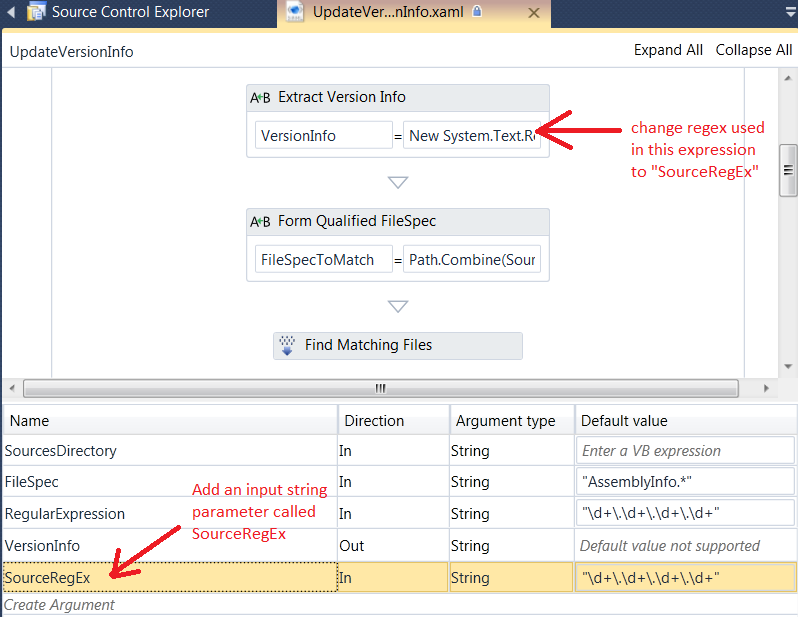Open the argument type dropdown for VersionInfo
Viewport: 798px width, 617px height.
point(512,546)
